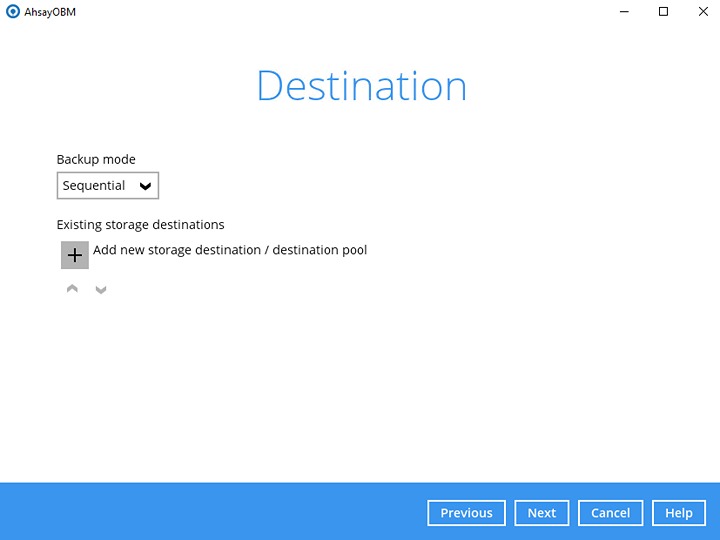Go back with the Previous button
Screen dimensions: 720x540
(x=466, y=513)
